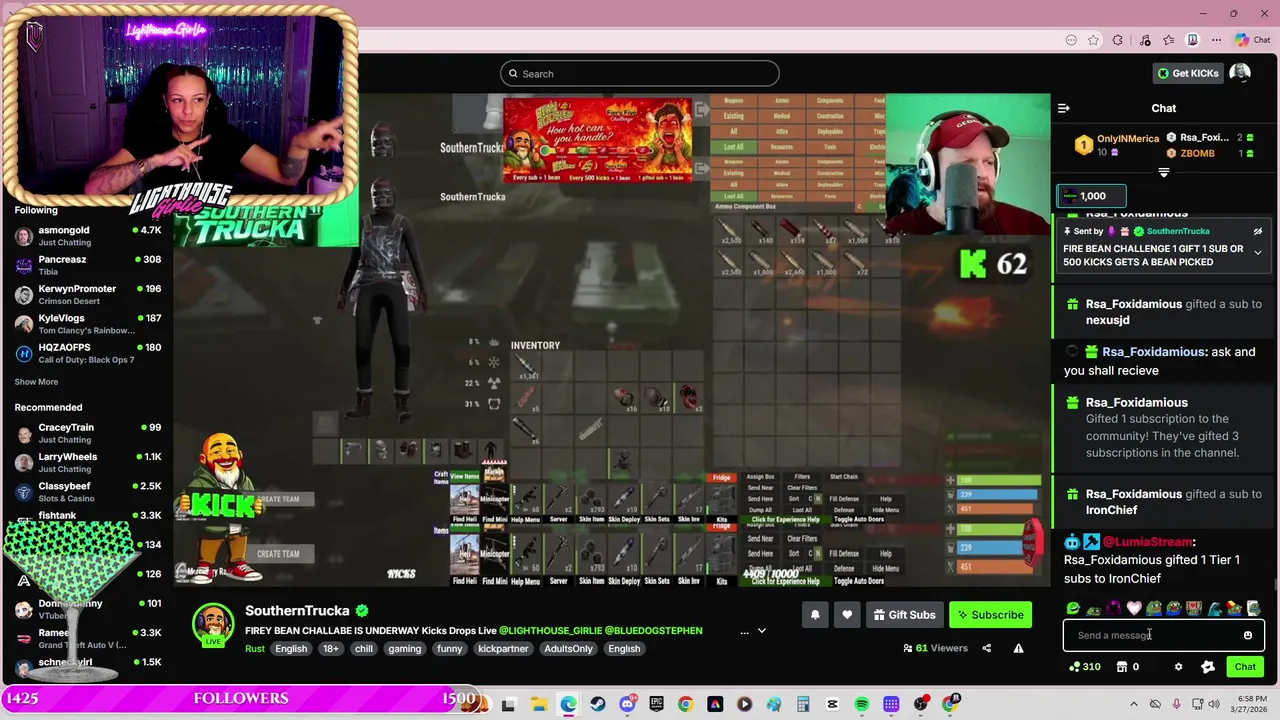This screenshot has width=1280, height=720.
Task: Click the Gift Subs button
Action: click(x=904, y=615)
